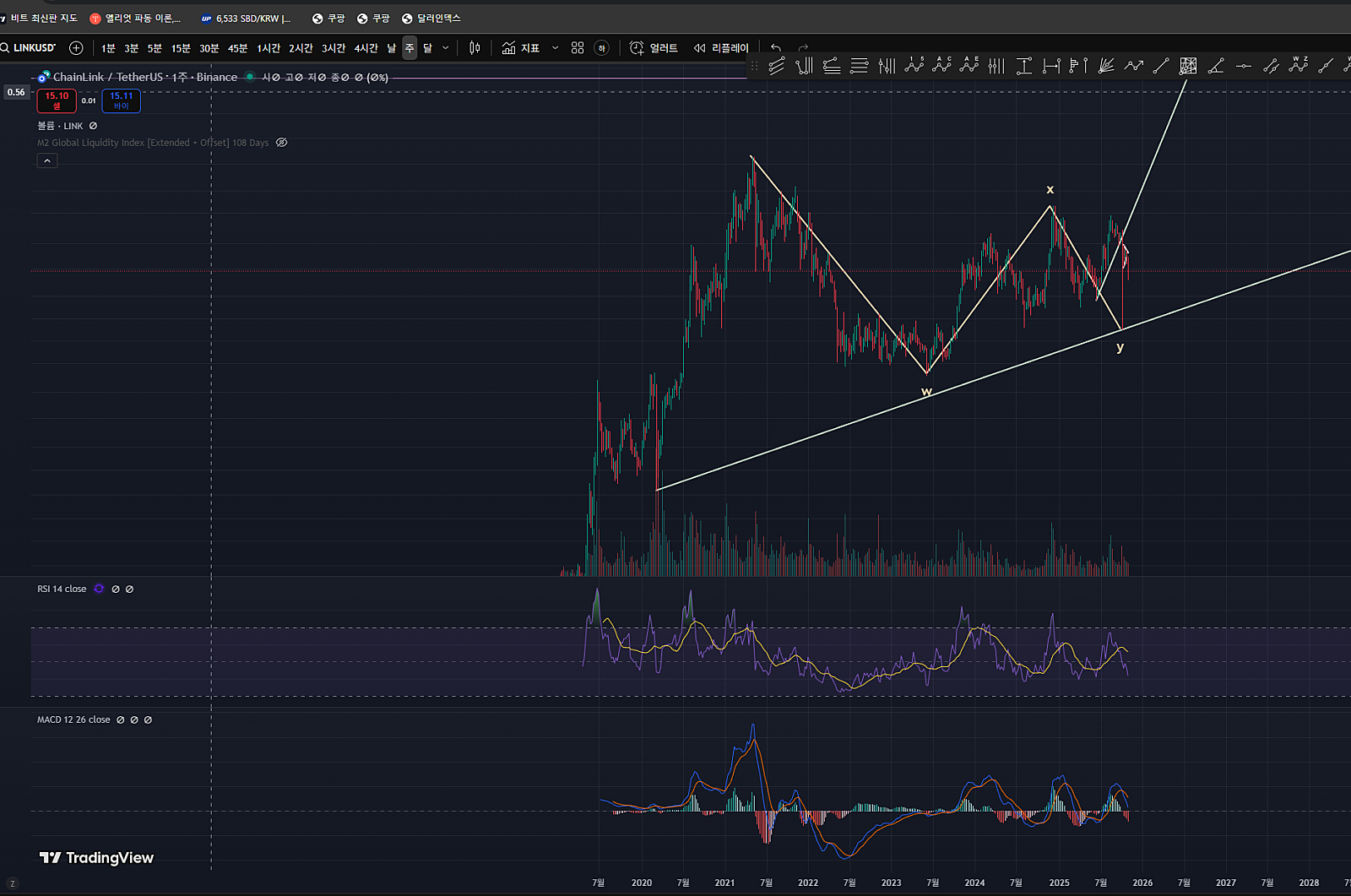
Task: Select the Gann box grid tool
Action: pyautogui.click(x=1188, y=66)
